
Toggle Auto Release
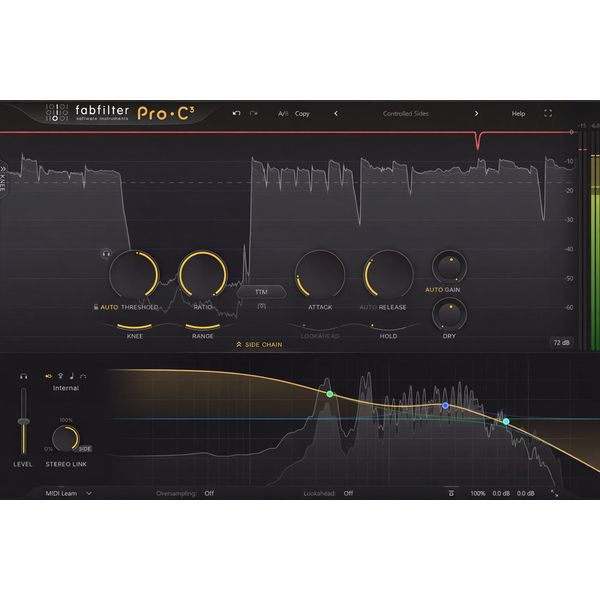point(368,307)
